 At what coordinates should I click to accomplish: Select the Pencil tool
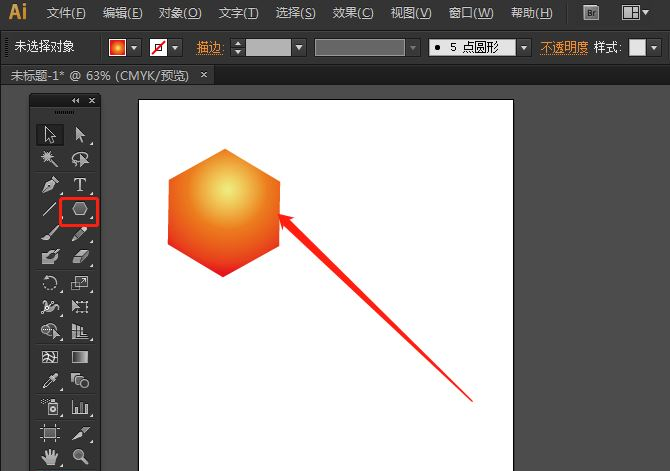coord(80,233)
